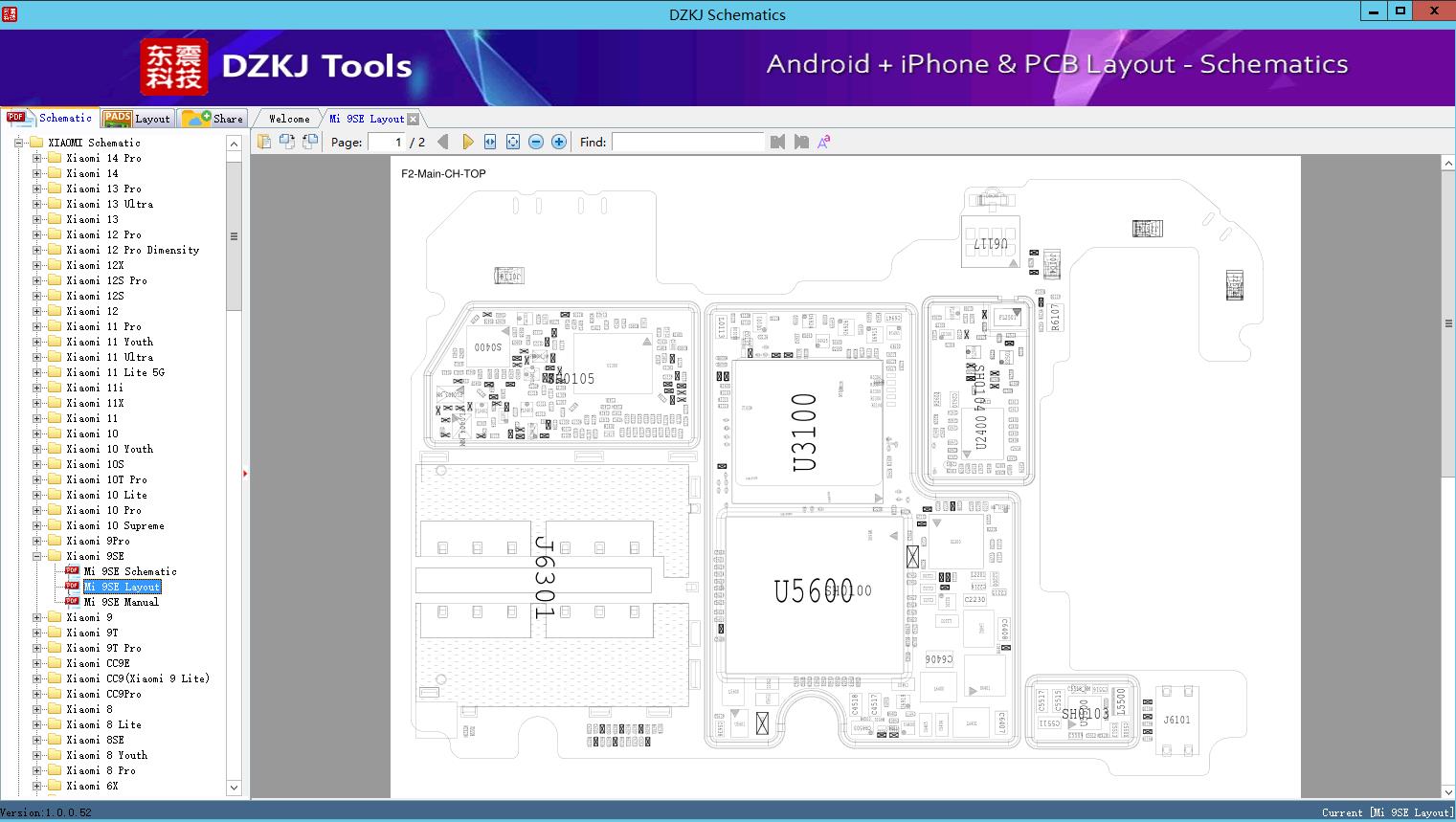1456x822 pixels.
Task: Expand the Xiaomi 14 Pro folder
Action: click(x=37, y=158)
